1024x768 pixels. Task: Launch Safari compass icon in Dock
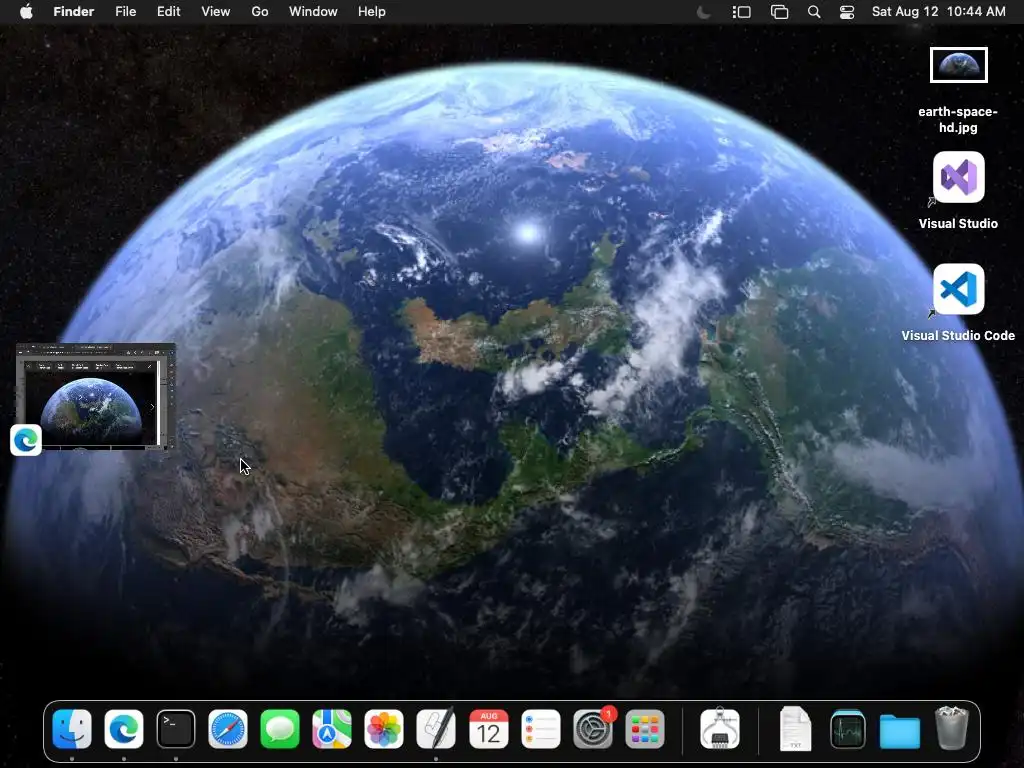[x=228, y=728]
